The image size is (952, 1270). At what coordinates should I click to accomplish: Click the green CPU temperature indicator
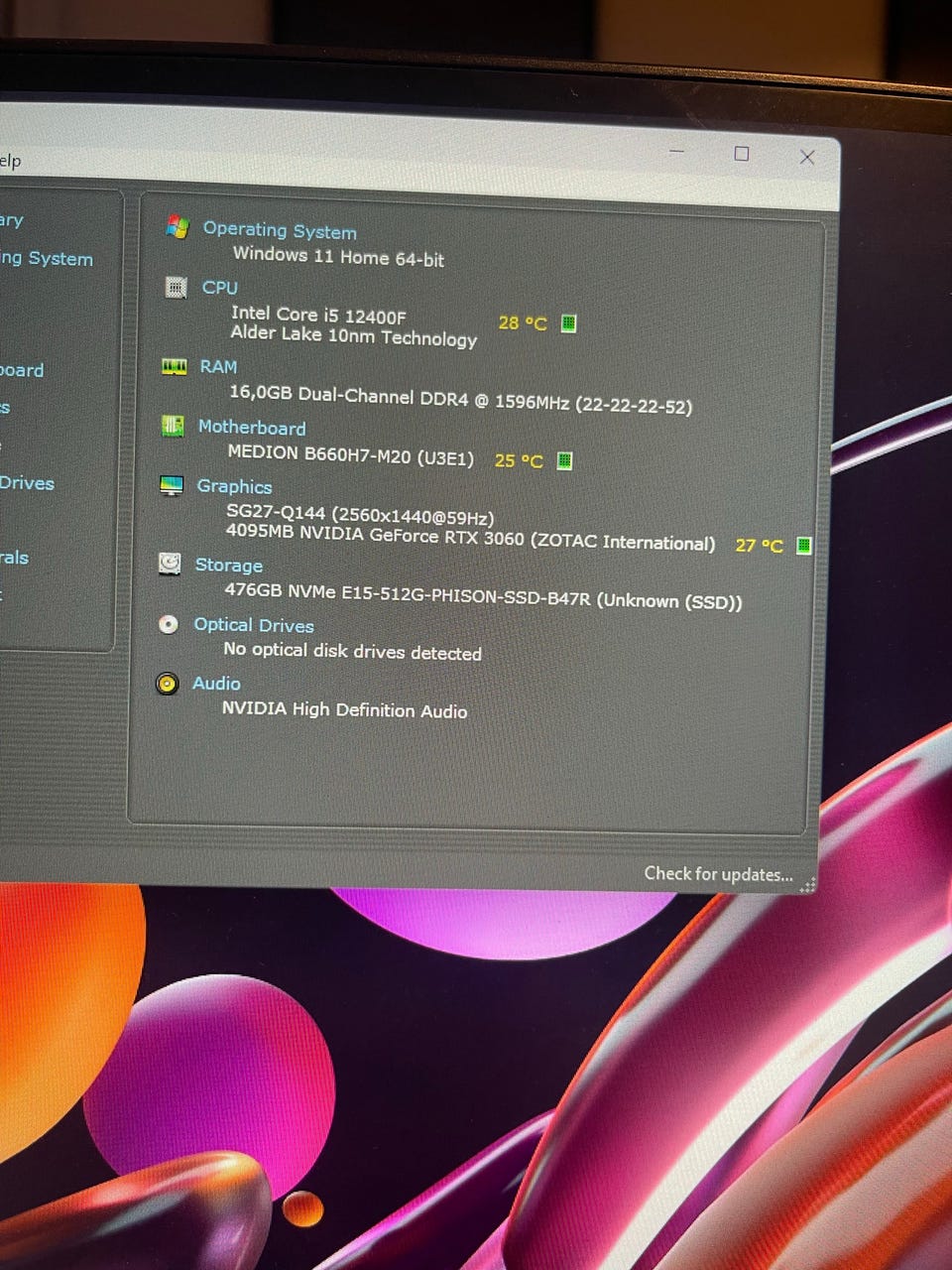[568, 323]
